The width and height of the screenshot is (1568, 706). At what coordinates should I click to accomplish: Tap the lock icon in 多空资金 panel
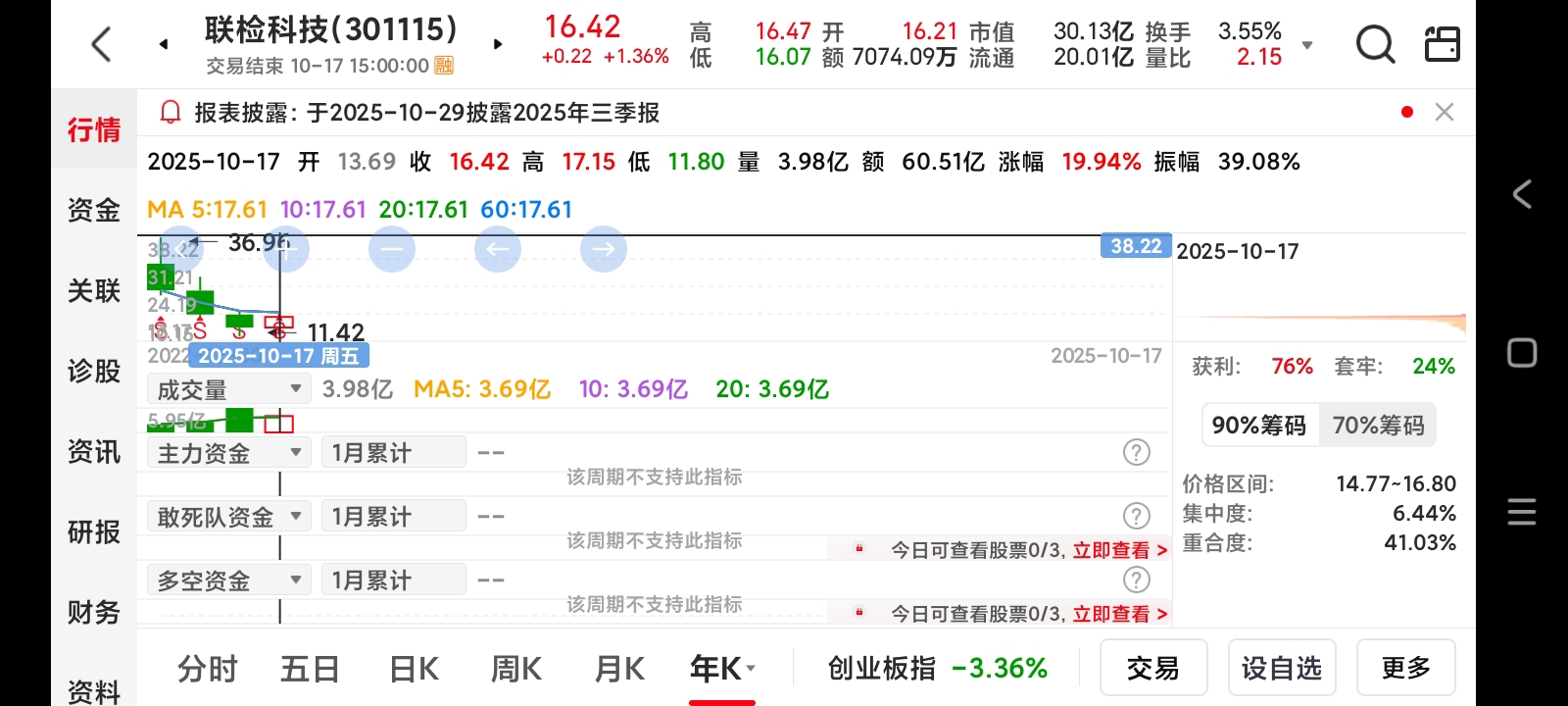tap(859, 613)
